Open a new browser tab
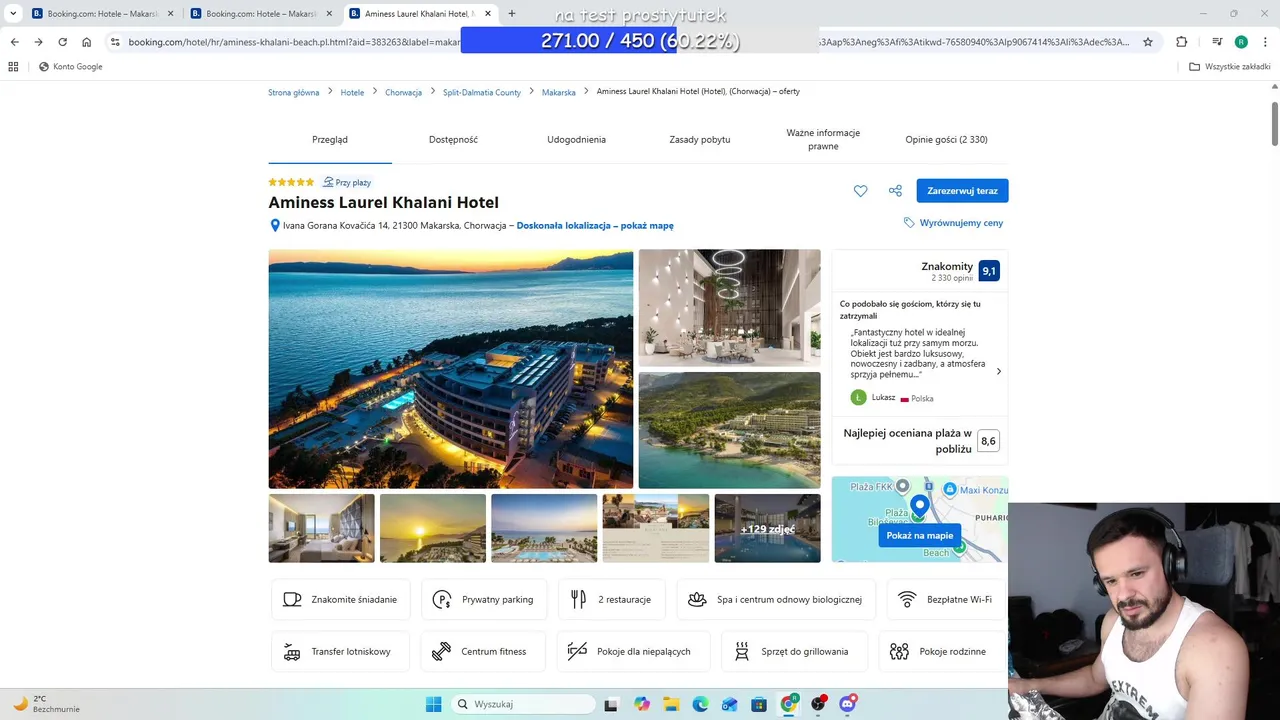 (512, 13)
